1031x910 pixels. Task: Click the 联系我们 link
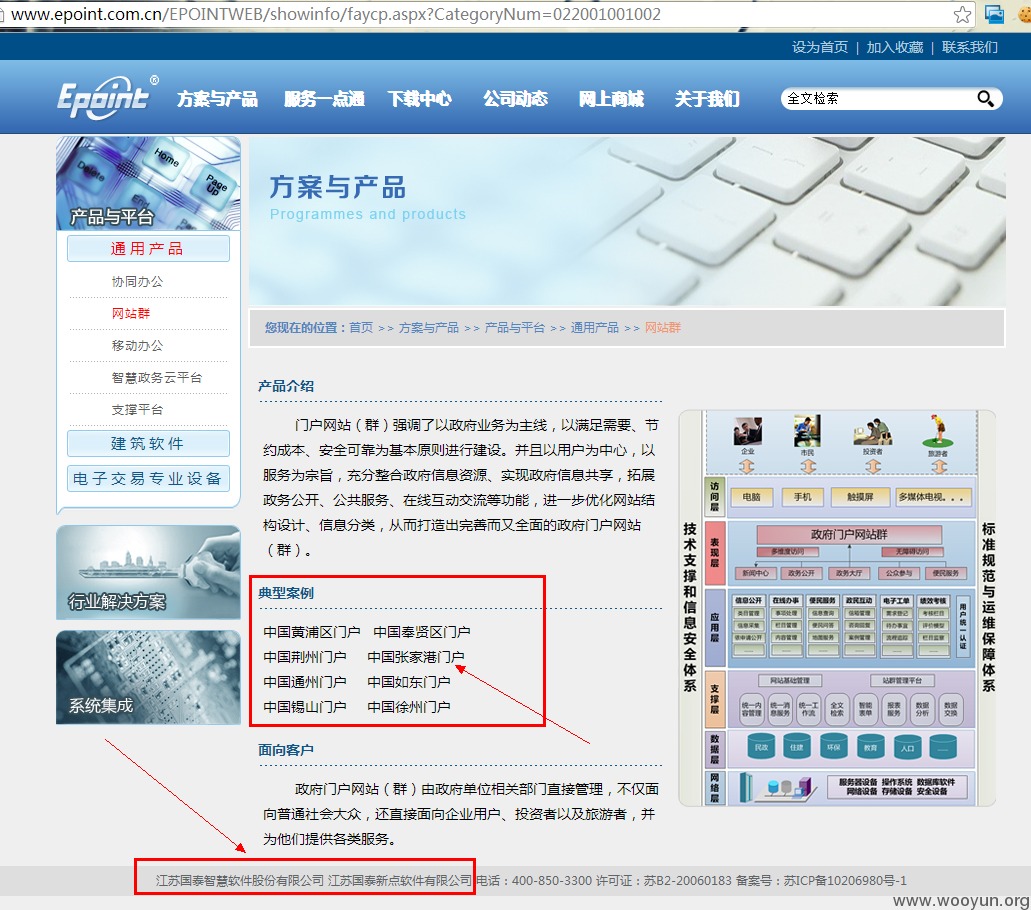coord(970,47)
